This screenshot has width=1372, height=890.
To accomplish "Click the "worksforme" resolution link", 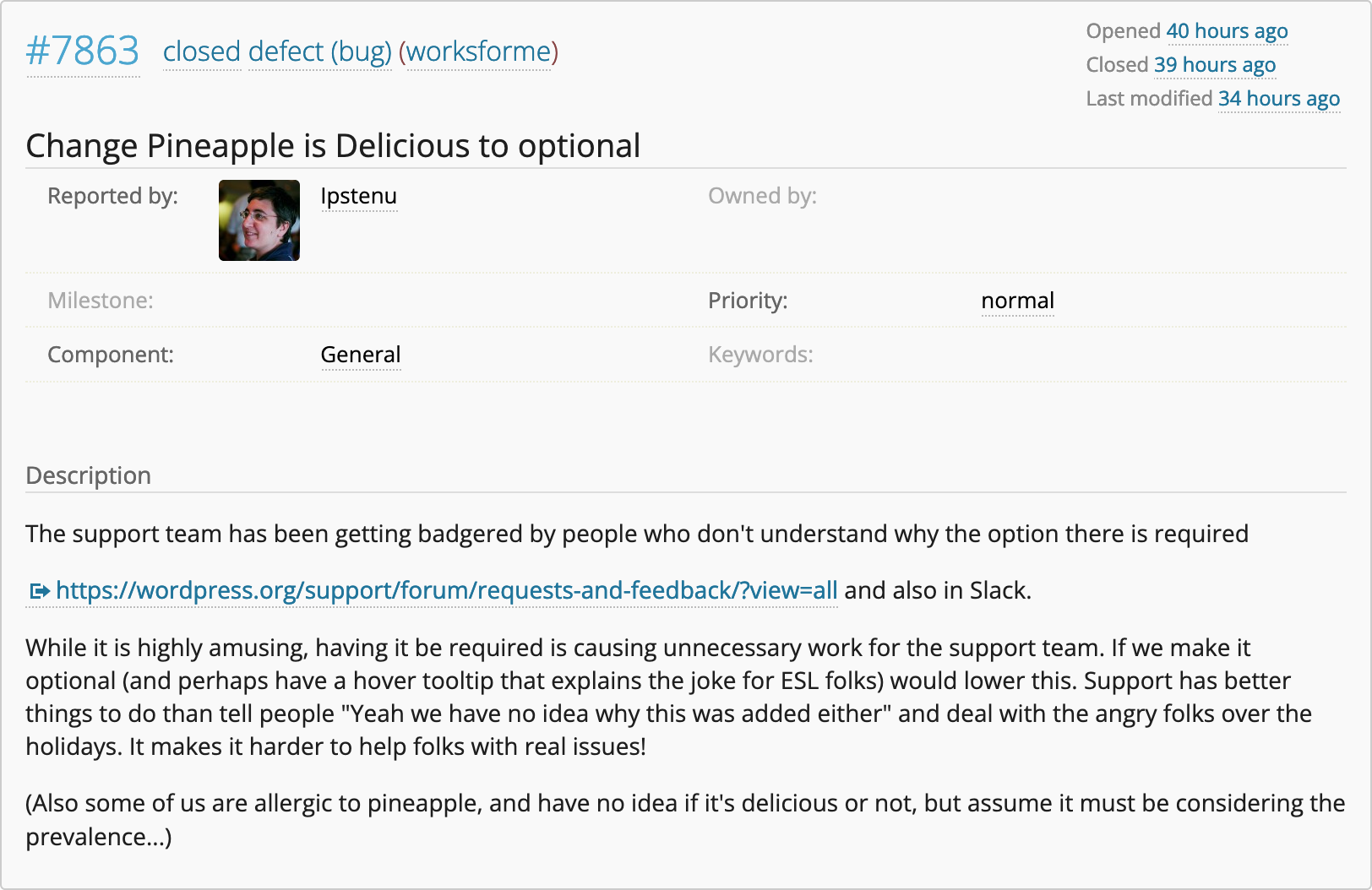I will [x=478, y=52].
